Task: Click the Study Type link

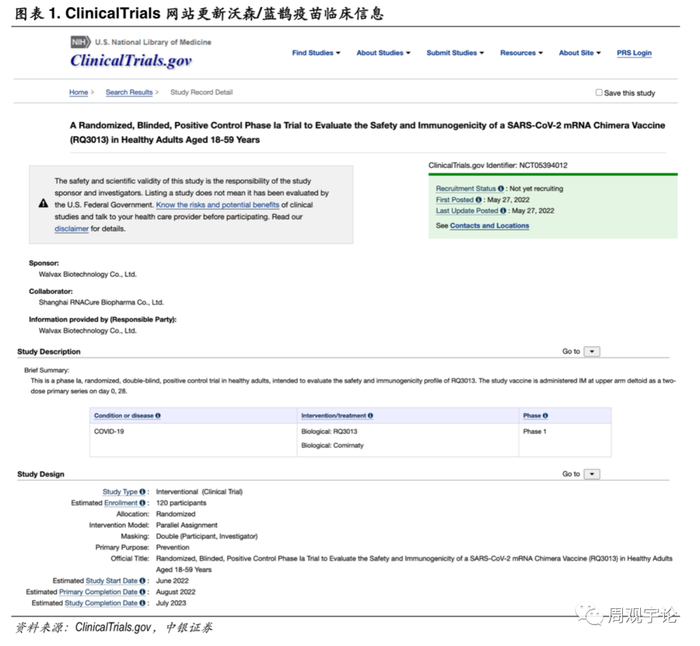Action: click(120, 492)
